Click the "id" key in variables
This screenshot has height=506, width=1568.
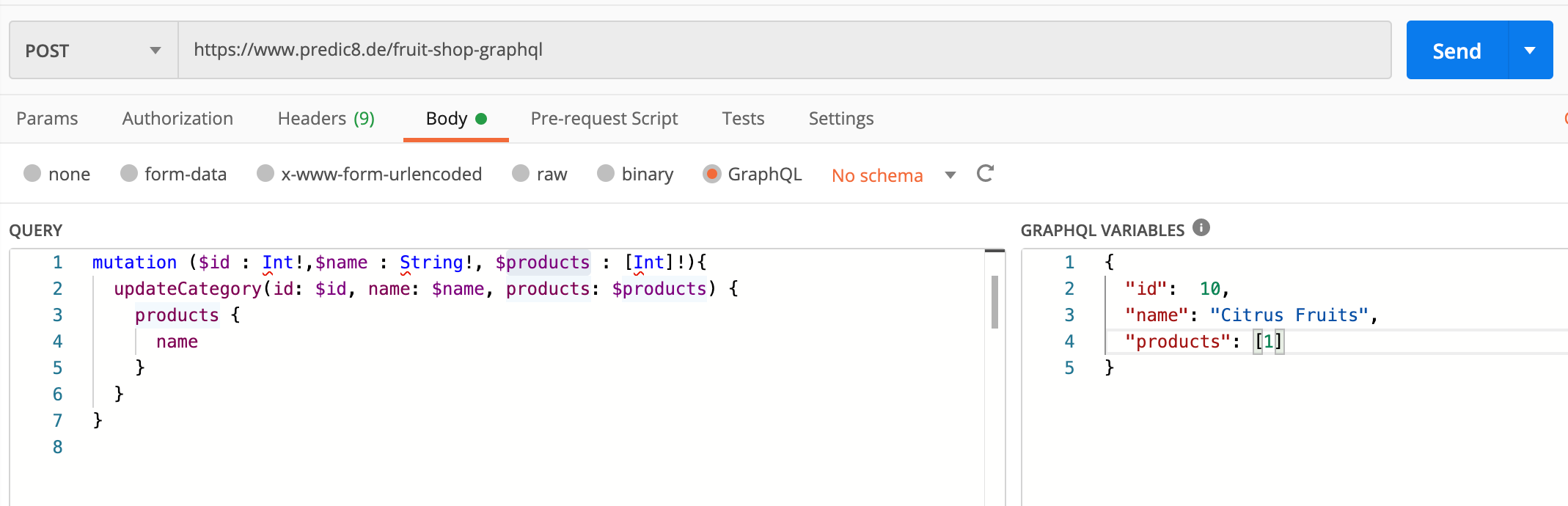(x=1146, y=289)
